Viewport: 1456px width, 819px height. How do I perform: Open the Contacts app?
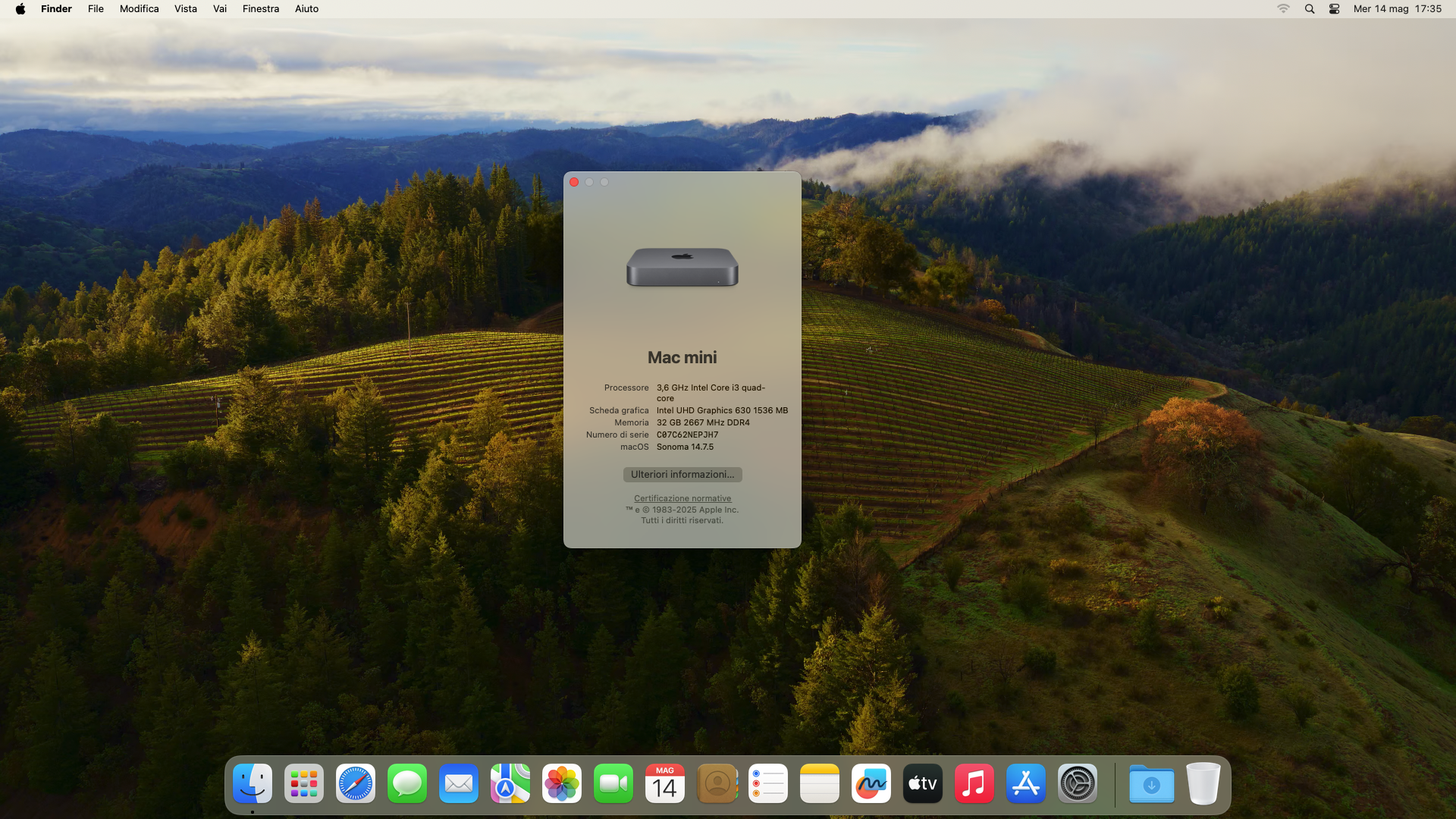pyautogui.click(x=717, y=783)
